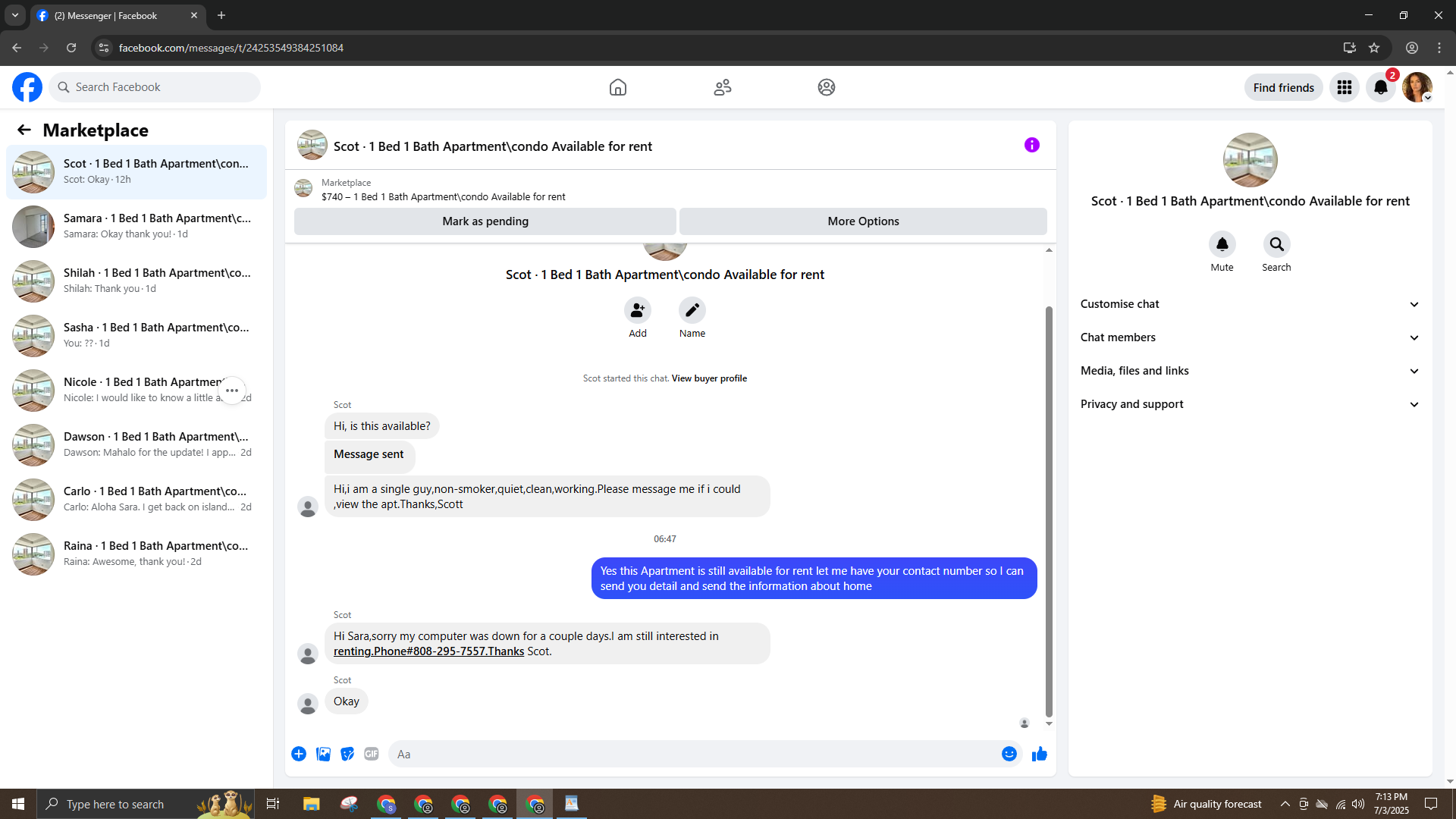Open the sticker chooser icon

347,754
